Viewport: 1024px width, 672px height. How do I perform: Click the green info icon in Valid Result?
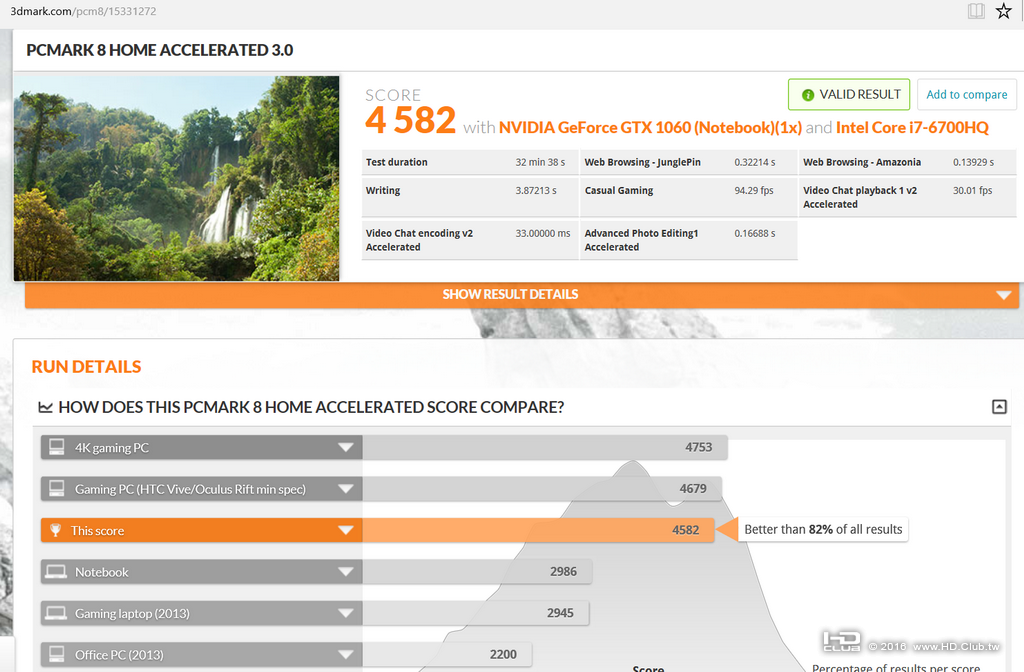[808, 95]
